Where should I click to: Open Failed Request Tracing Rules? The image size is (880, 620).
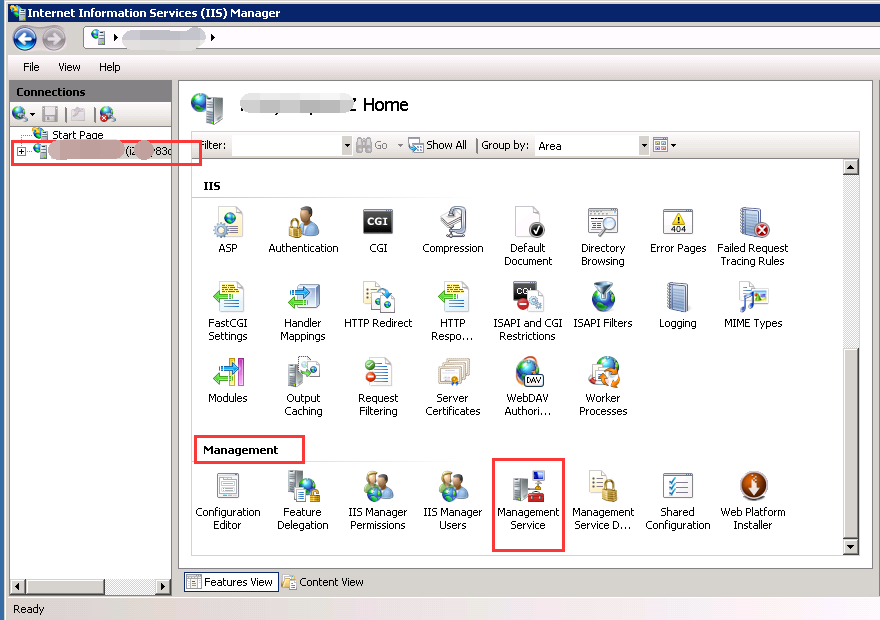click(753, 236)
